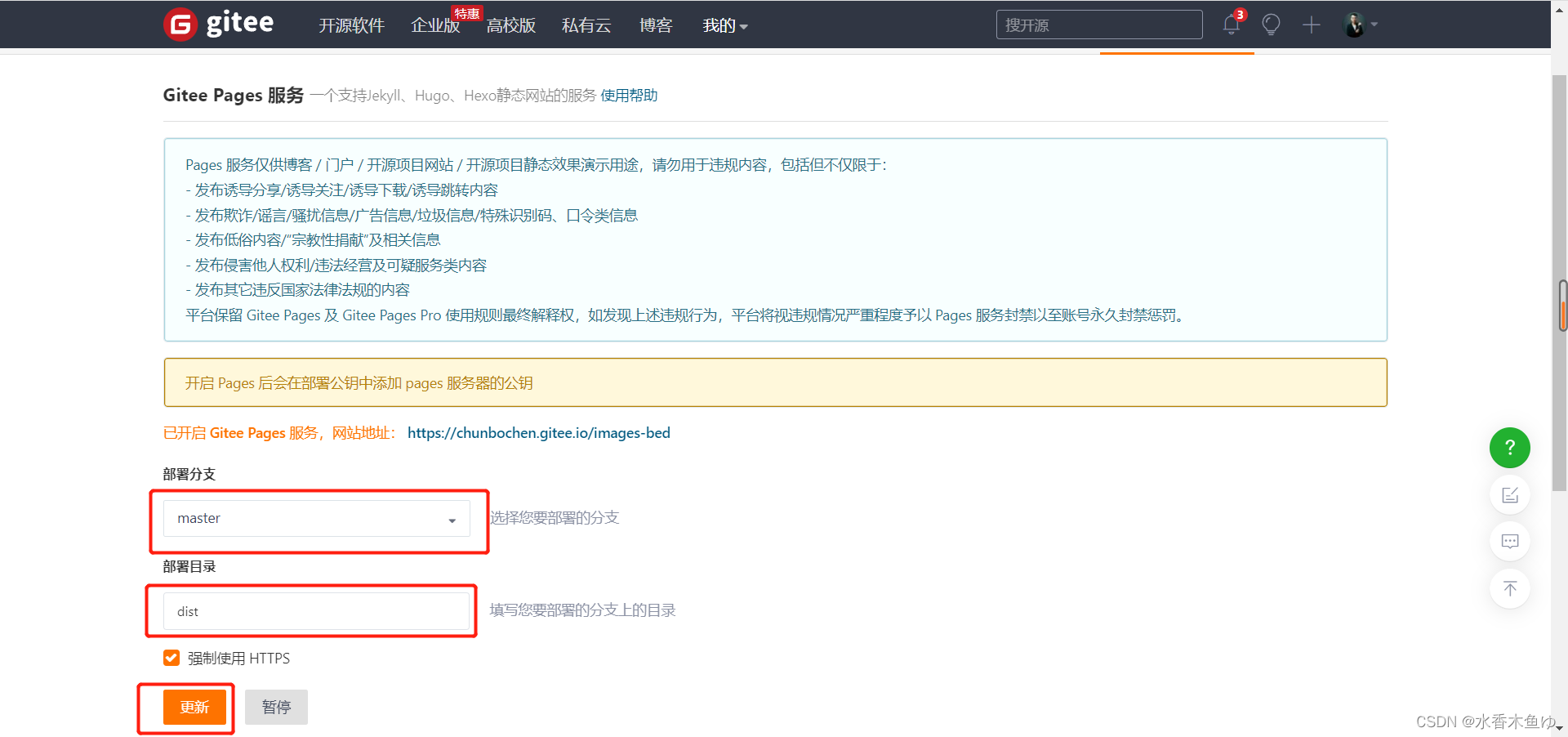Click the orange 更新 button
The height and width of the screenshot is (737, 1568).
[x=194, y=707]
